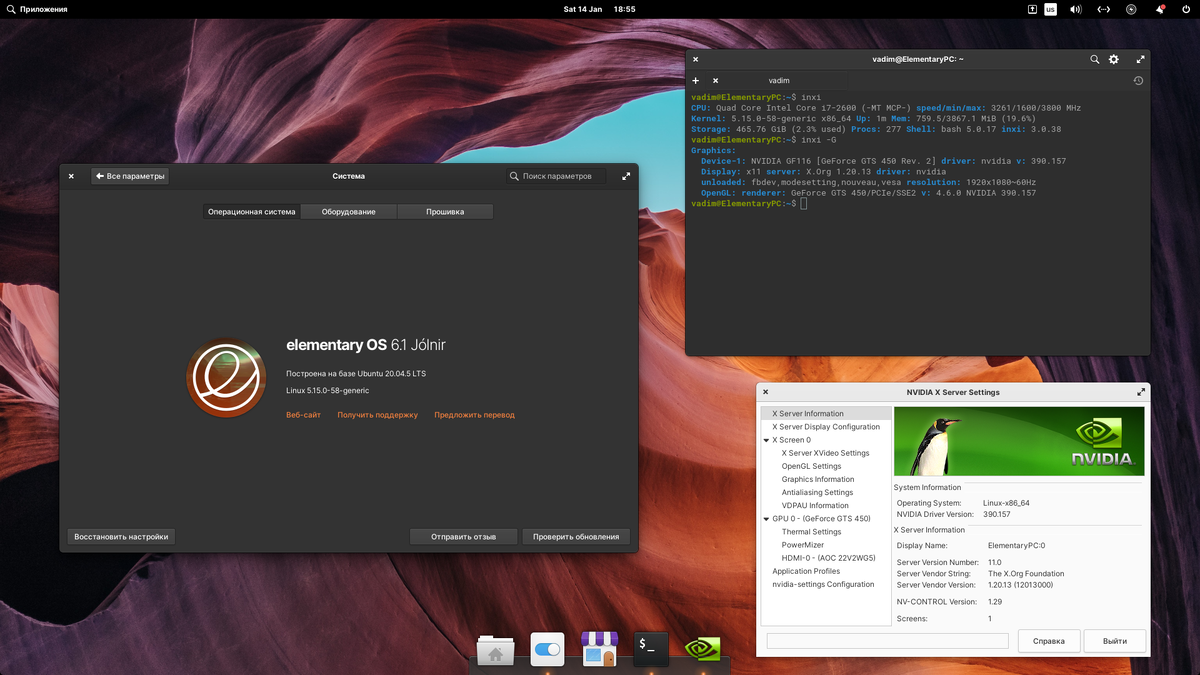Viewport: 1200px width, 675px height.
Task: Click Отправить отзыв button
Action: click(463, 536)
